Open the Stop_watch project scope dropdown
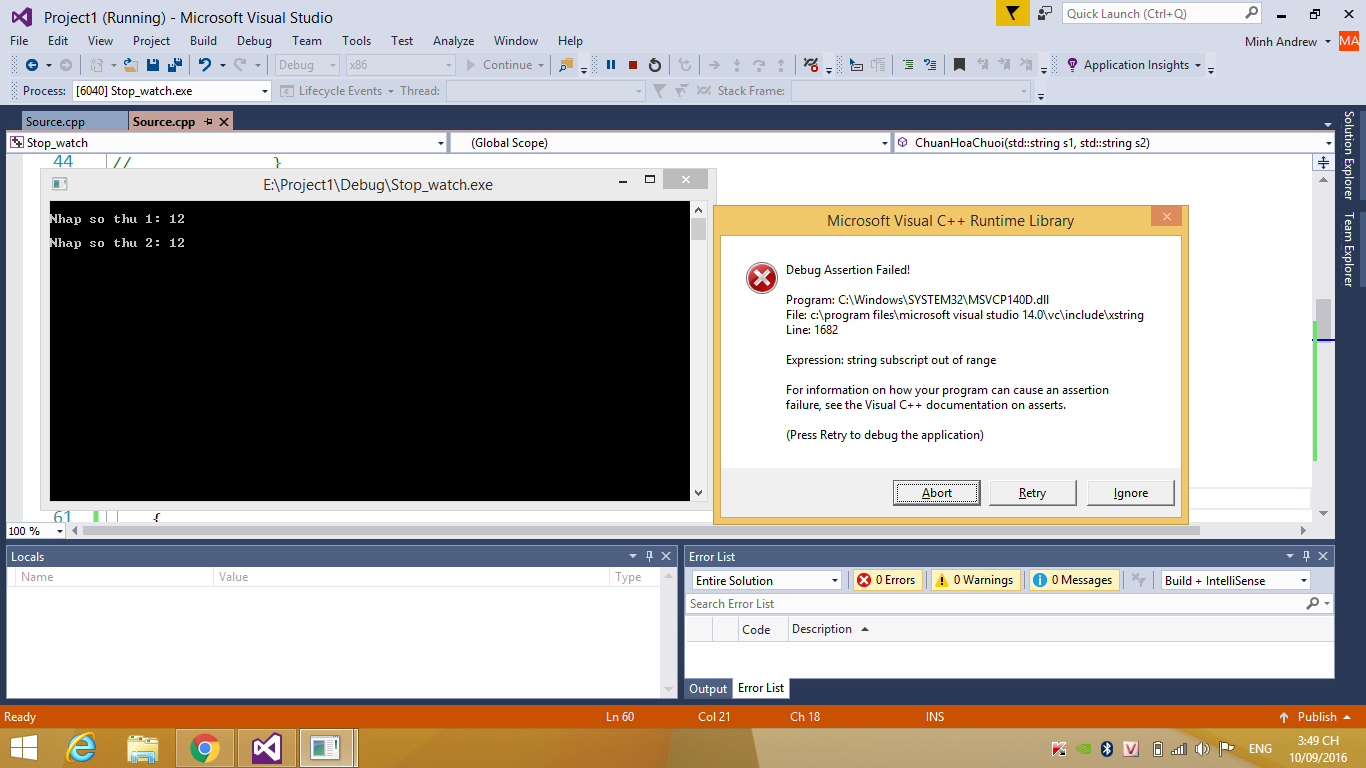Screen dimensions: 1366x768 pyautogui.click(x=441, y=143)
